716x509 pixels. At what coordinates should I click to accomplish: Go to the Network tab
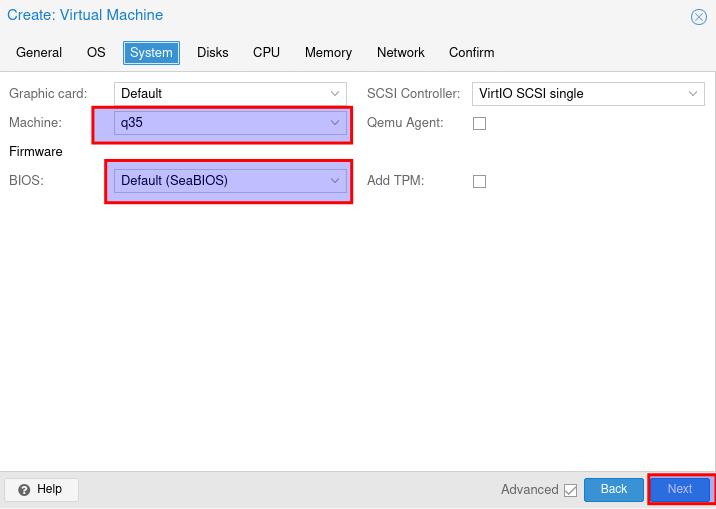click(400, 53)
